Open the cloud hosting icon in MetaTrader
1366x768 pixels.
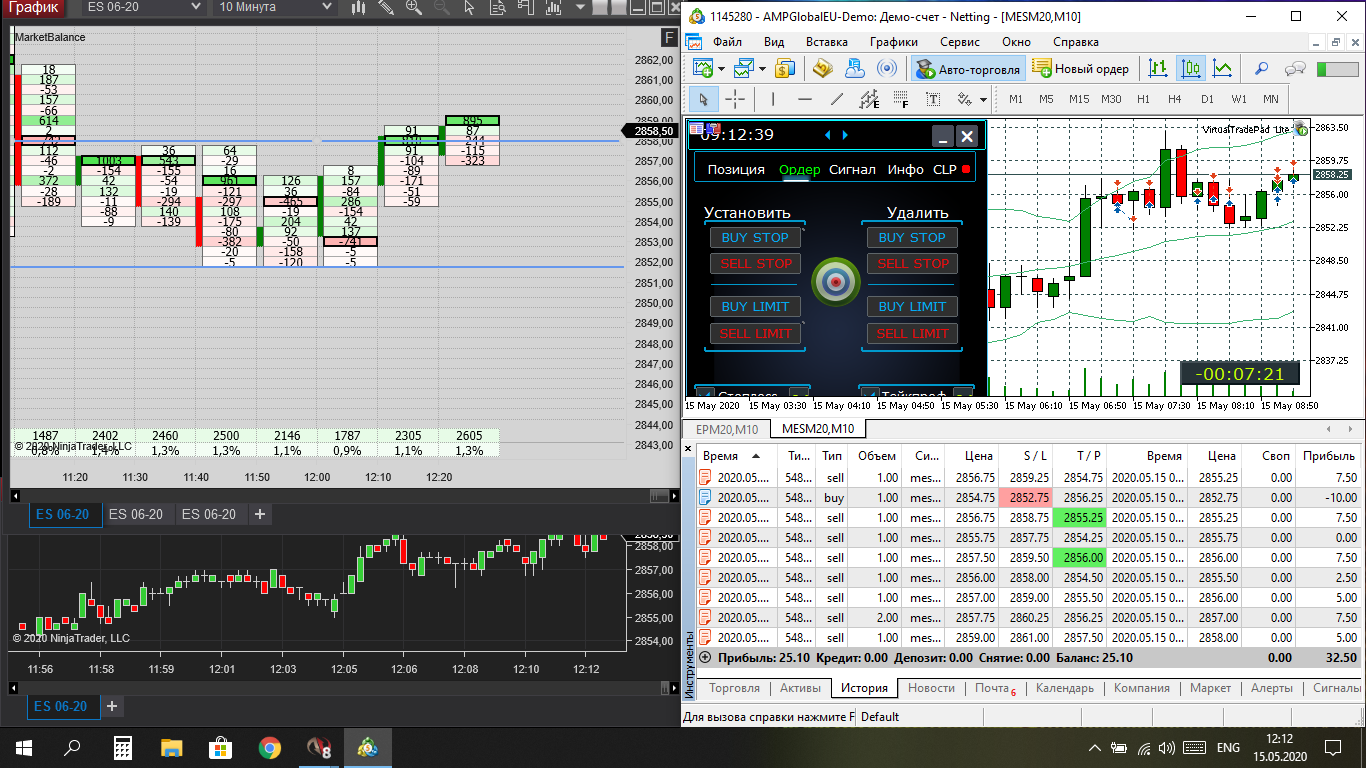point(855,69)
